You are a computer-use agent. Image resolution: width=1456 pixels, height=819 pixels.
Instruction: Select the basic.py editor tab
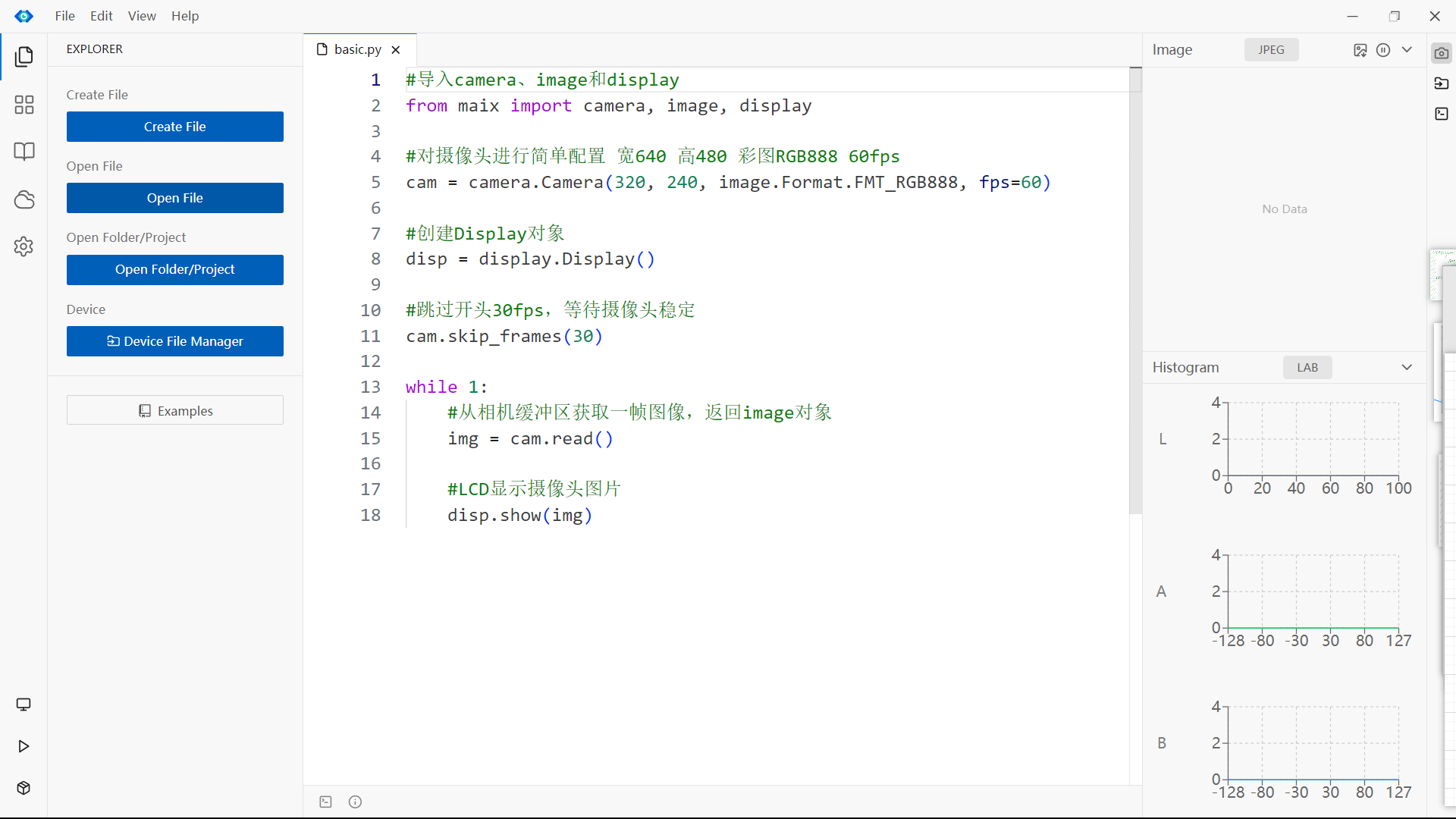358,50
